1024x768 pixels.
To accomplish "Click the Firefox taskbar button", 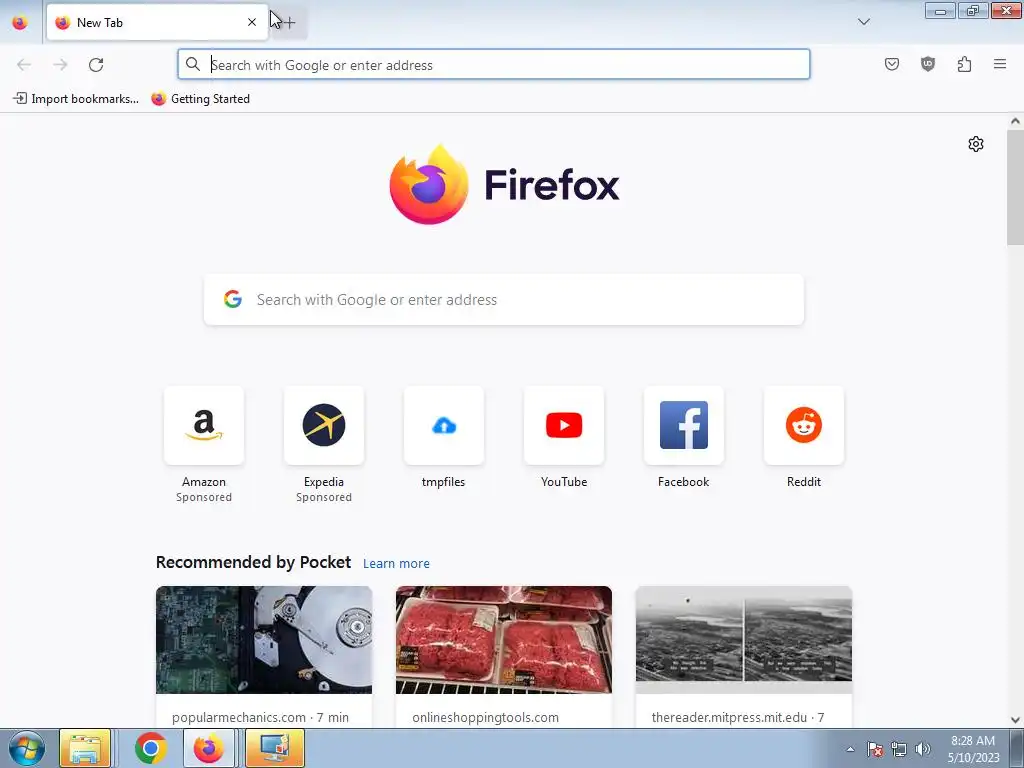I will click(209, 748).
